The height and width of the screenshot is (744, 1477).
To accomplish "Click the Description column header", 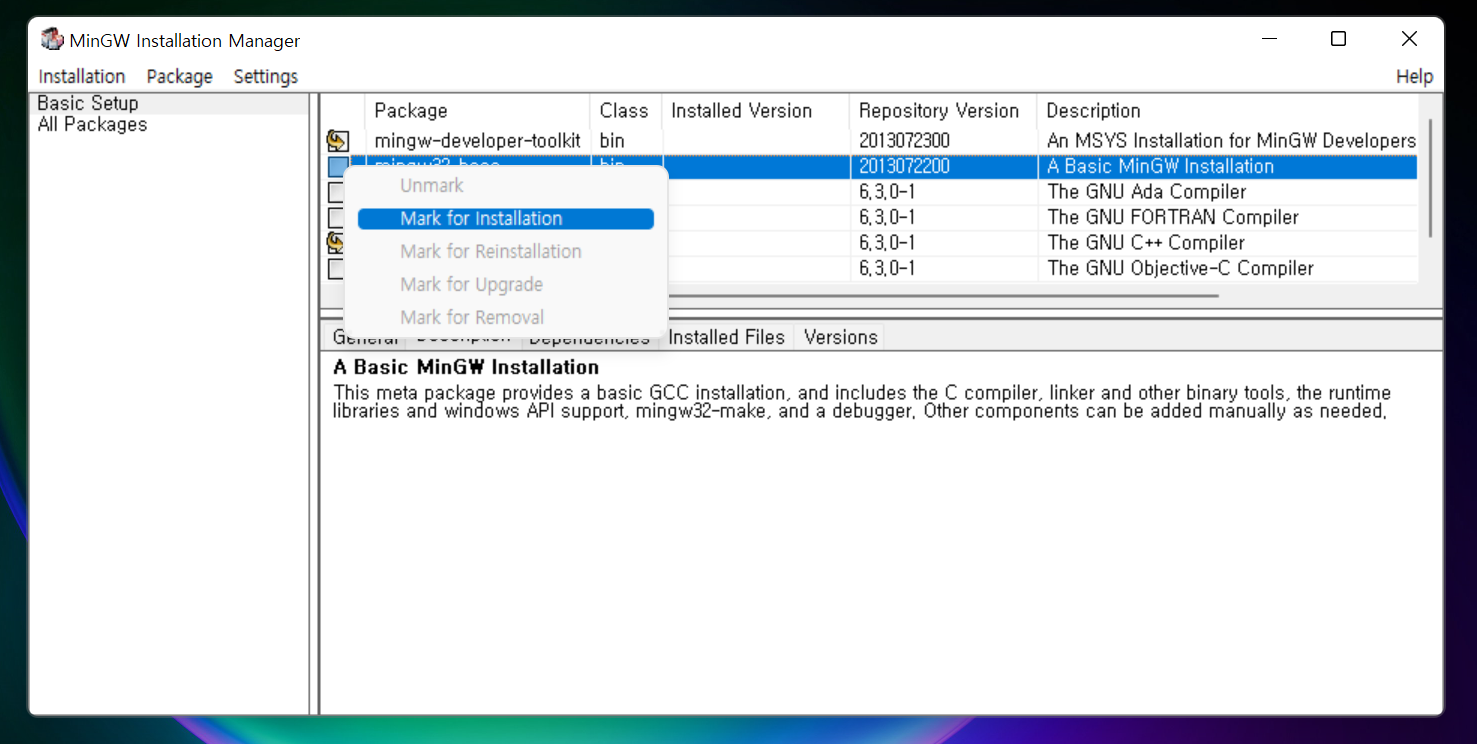I will coord(1228,111).
